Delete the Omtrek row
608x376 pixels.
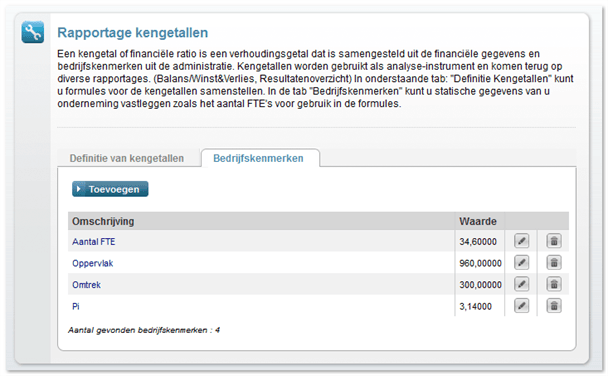click(x=554, y=284)
